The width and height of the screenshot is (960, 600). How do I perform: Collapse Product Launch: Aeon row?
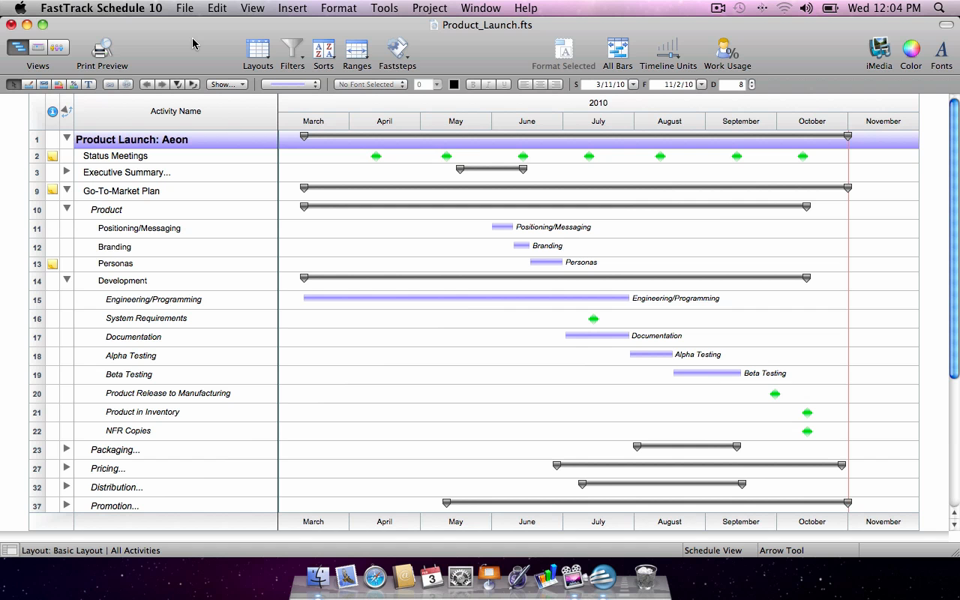click(67, 138)
